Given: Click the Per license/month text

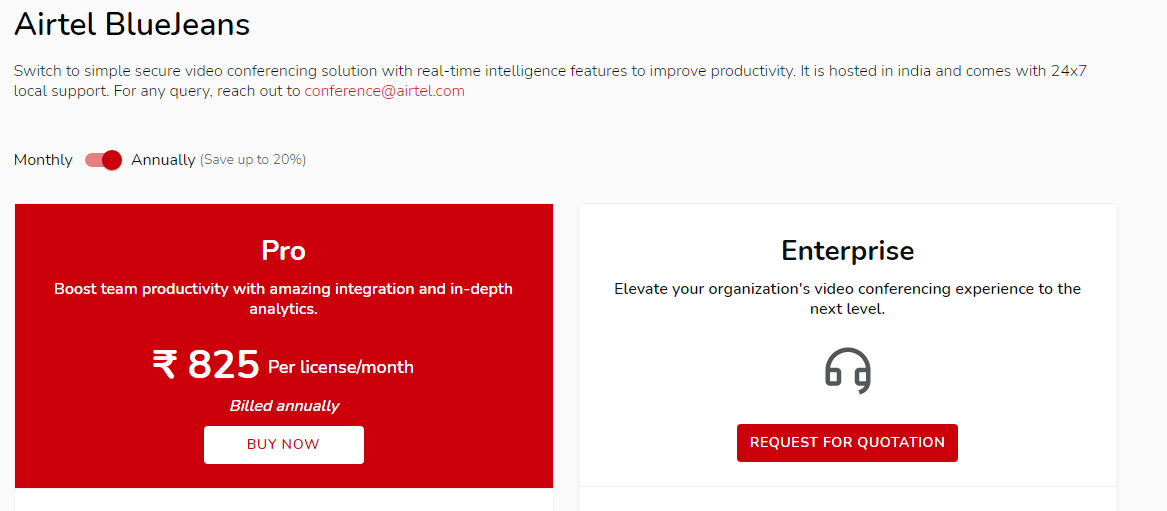Looking at the screenshot, I should (341, 367).
